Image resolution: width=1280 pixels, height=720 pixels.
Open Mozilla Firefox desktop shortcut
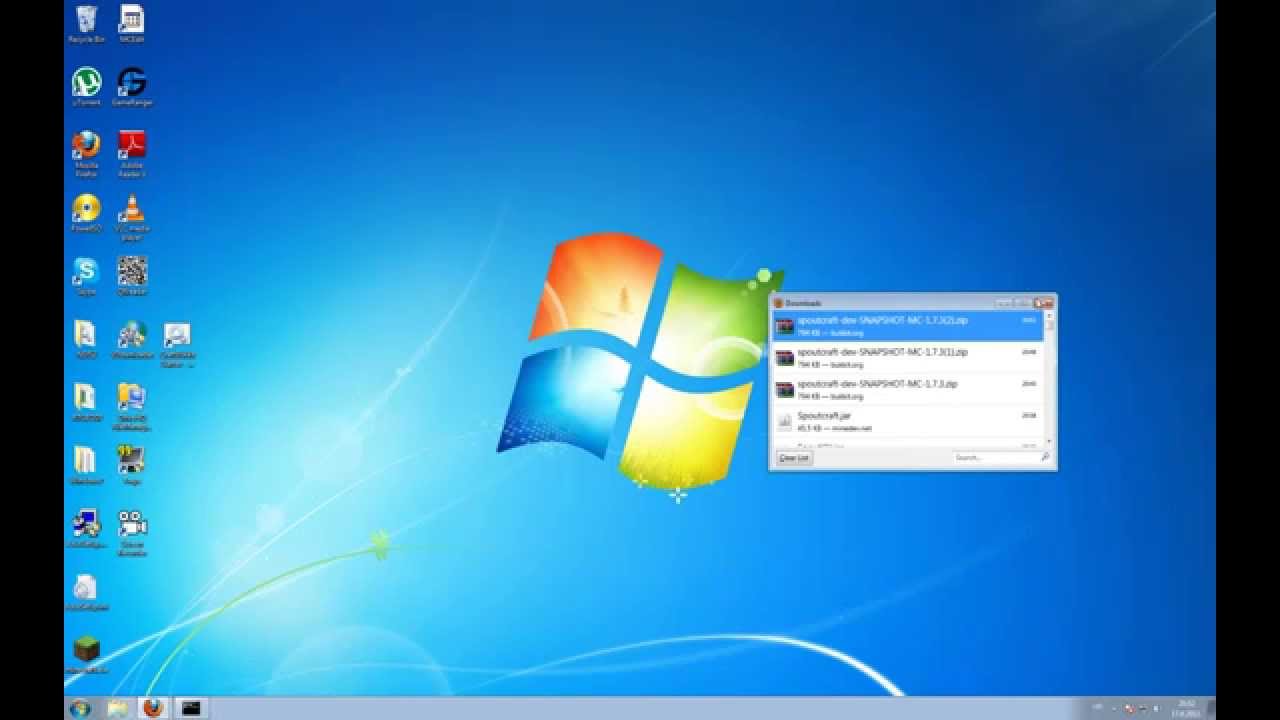coord(87,152)
